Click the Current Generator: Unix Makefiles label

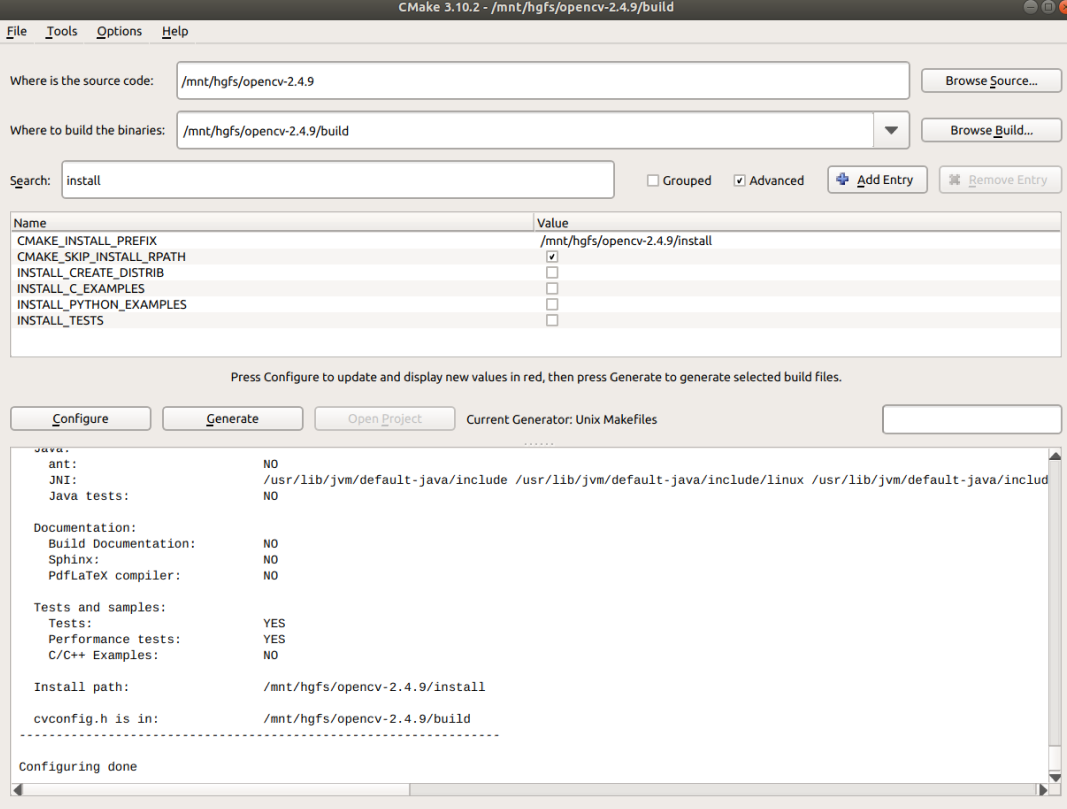pos(561,419)
